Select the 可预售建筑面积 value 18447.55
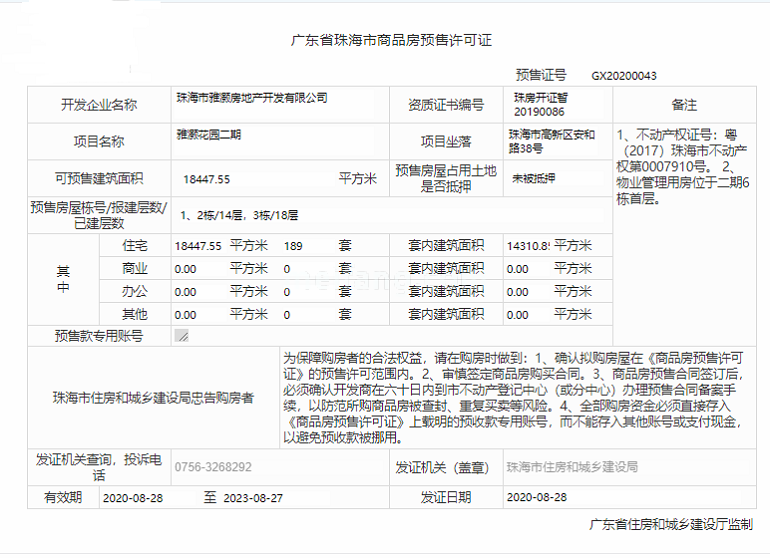The width and height of the screenshot is (770, 558). tap(207, 179)
